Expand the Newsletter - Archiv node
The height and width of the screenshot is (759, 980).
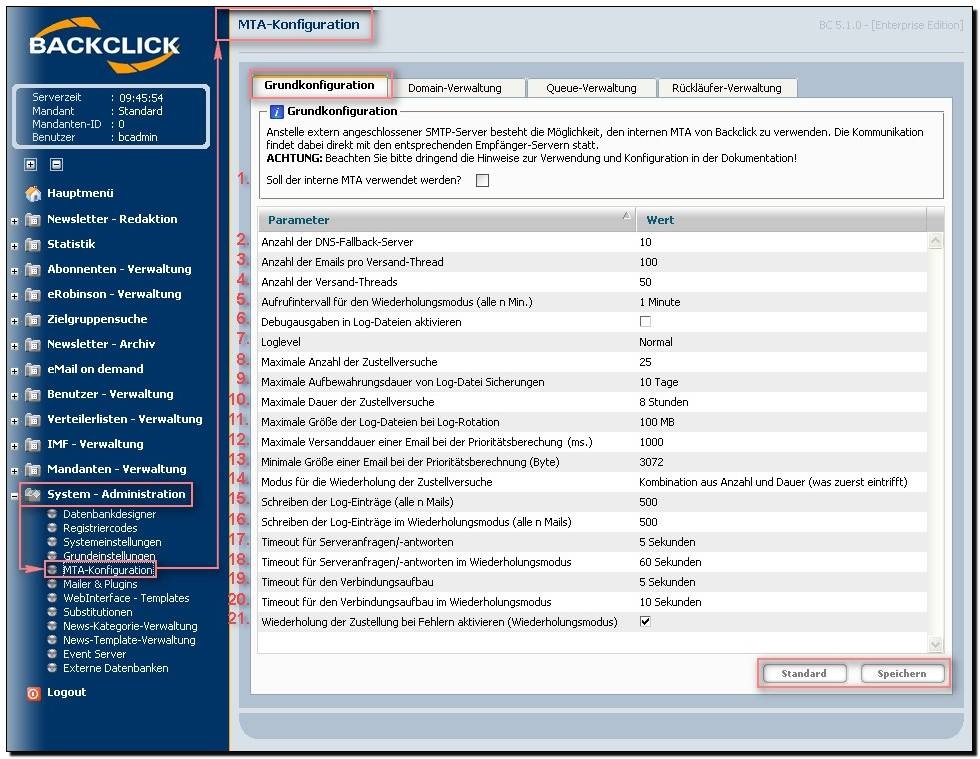tap(14, 346)
